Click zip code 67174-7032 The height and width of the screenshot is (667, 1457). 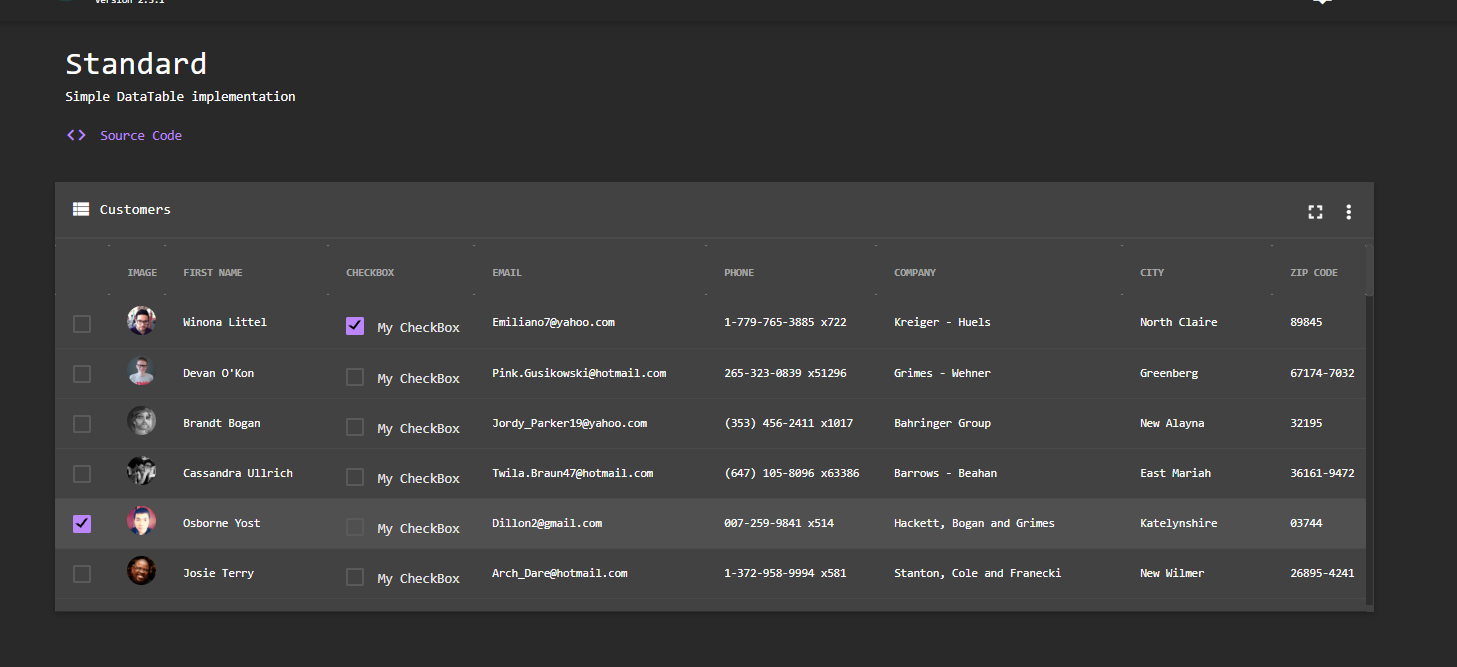1322,373
